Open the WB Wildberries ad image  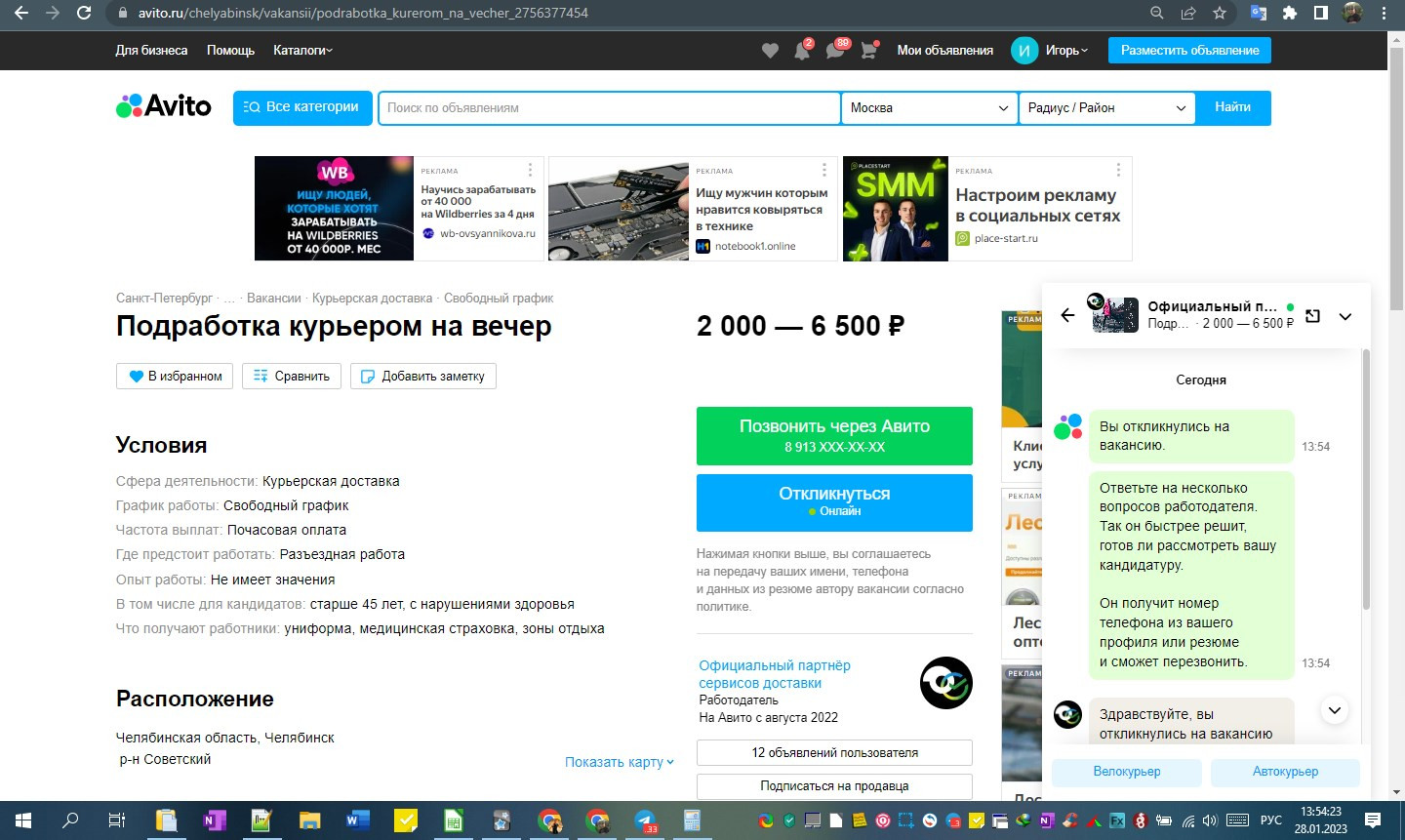point(334,209)
